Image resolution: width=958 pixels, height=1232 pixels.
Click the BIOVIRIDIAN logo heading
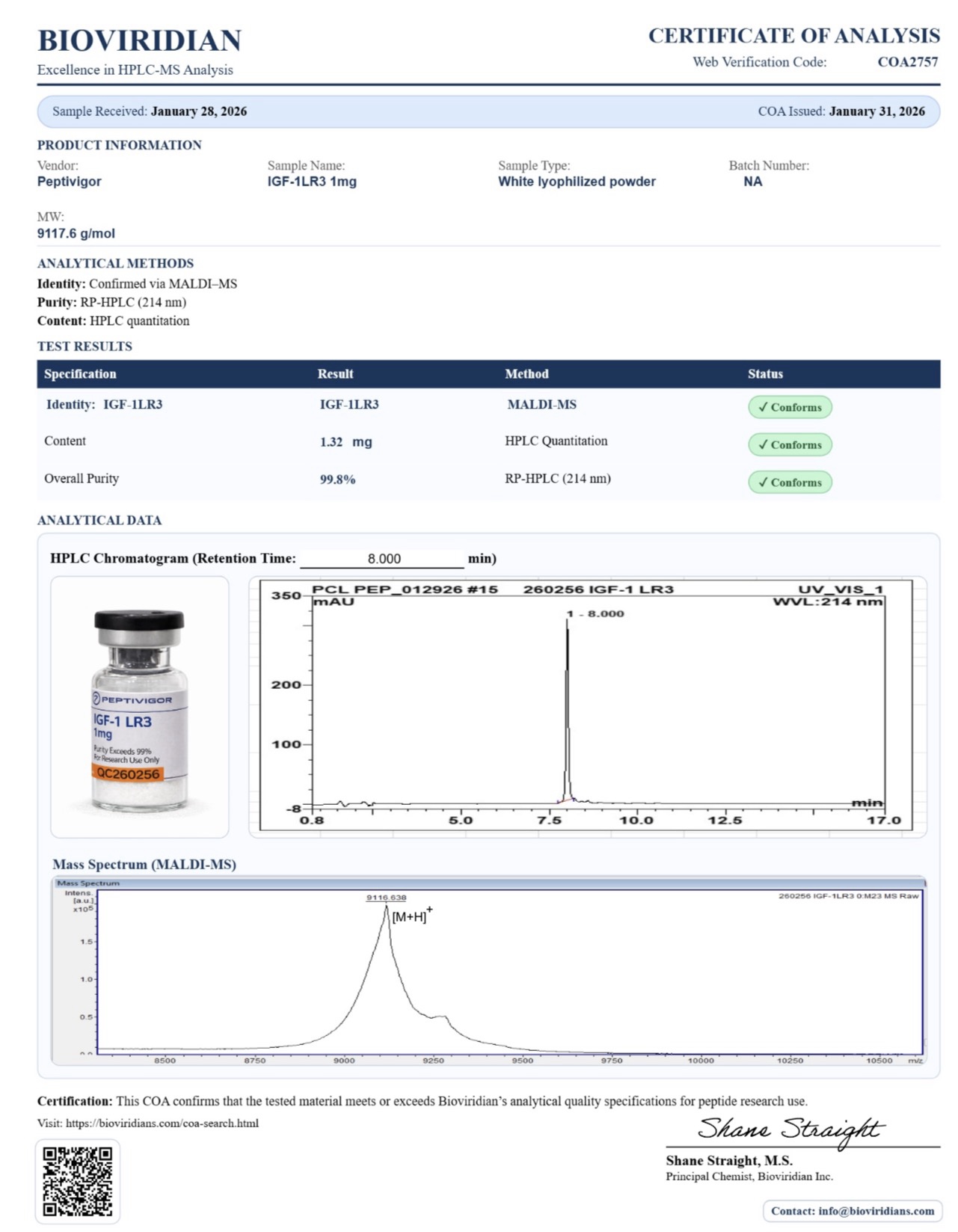pyautogui.click(x=139, y=40)
